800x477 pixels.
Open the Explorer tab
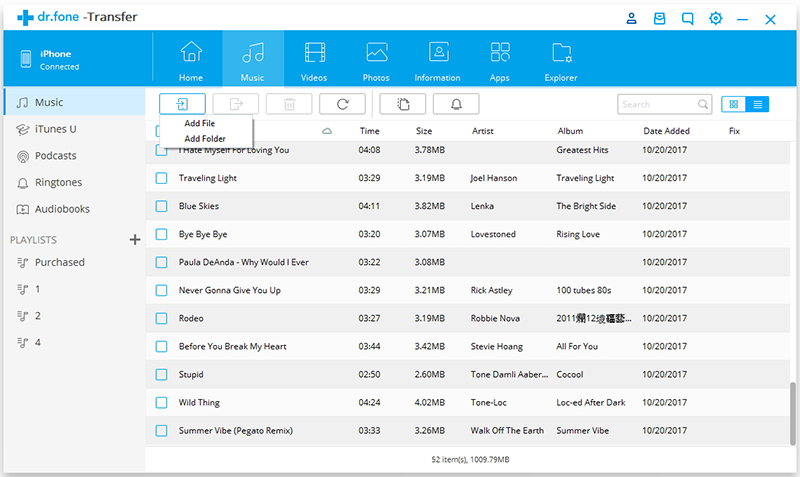(x=561, y=60)
